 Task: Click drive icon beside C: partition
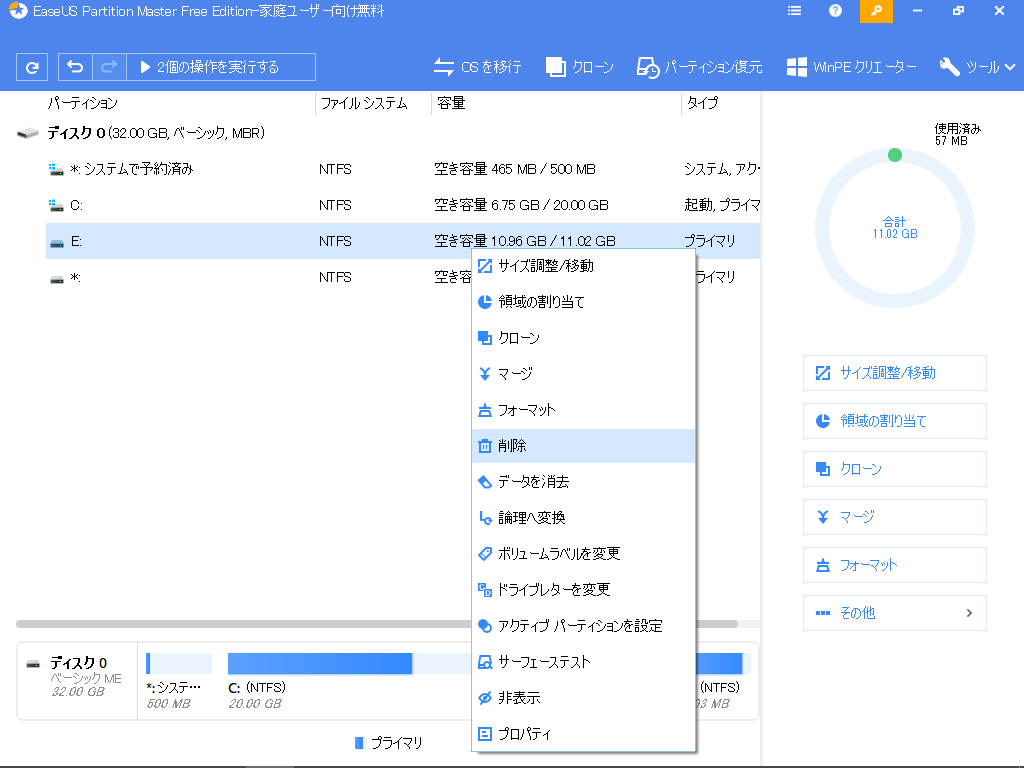tap(57, 206)
